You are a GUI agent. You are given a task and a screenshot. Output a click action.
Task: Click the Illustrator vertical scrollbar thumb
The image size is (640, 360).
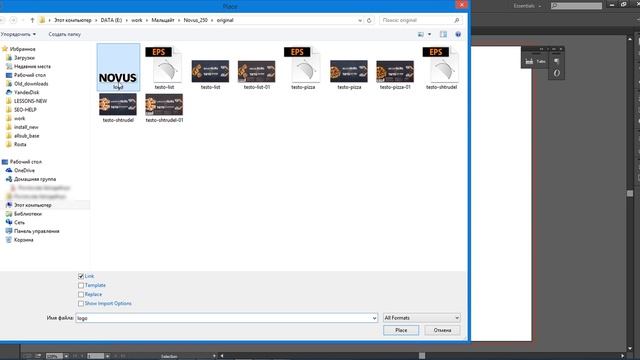point(630,194)
